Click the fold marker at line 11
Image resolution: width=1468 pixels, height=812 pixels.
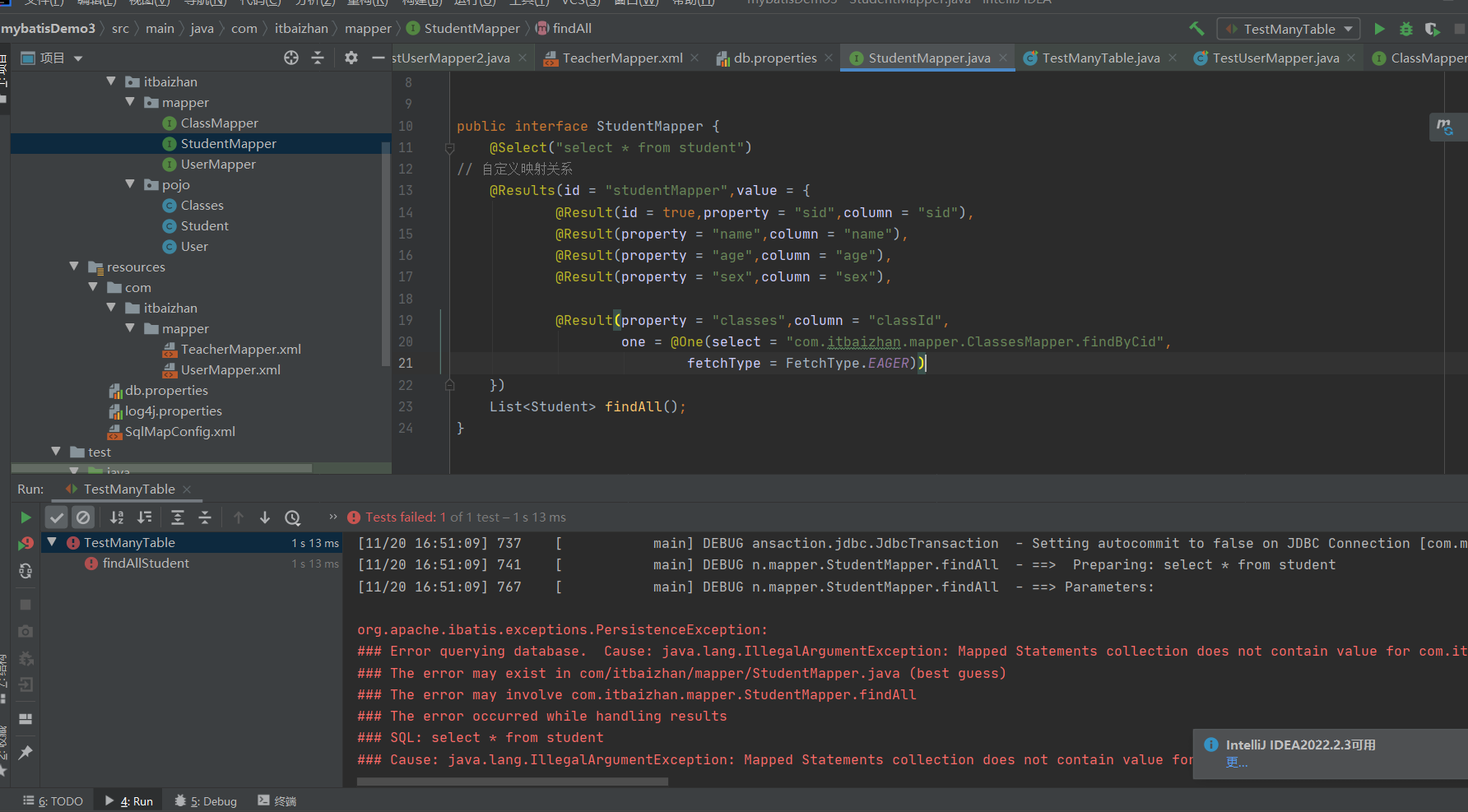point(449,148)
